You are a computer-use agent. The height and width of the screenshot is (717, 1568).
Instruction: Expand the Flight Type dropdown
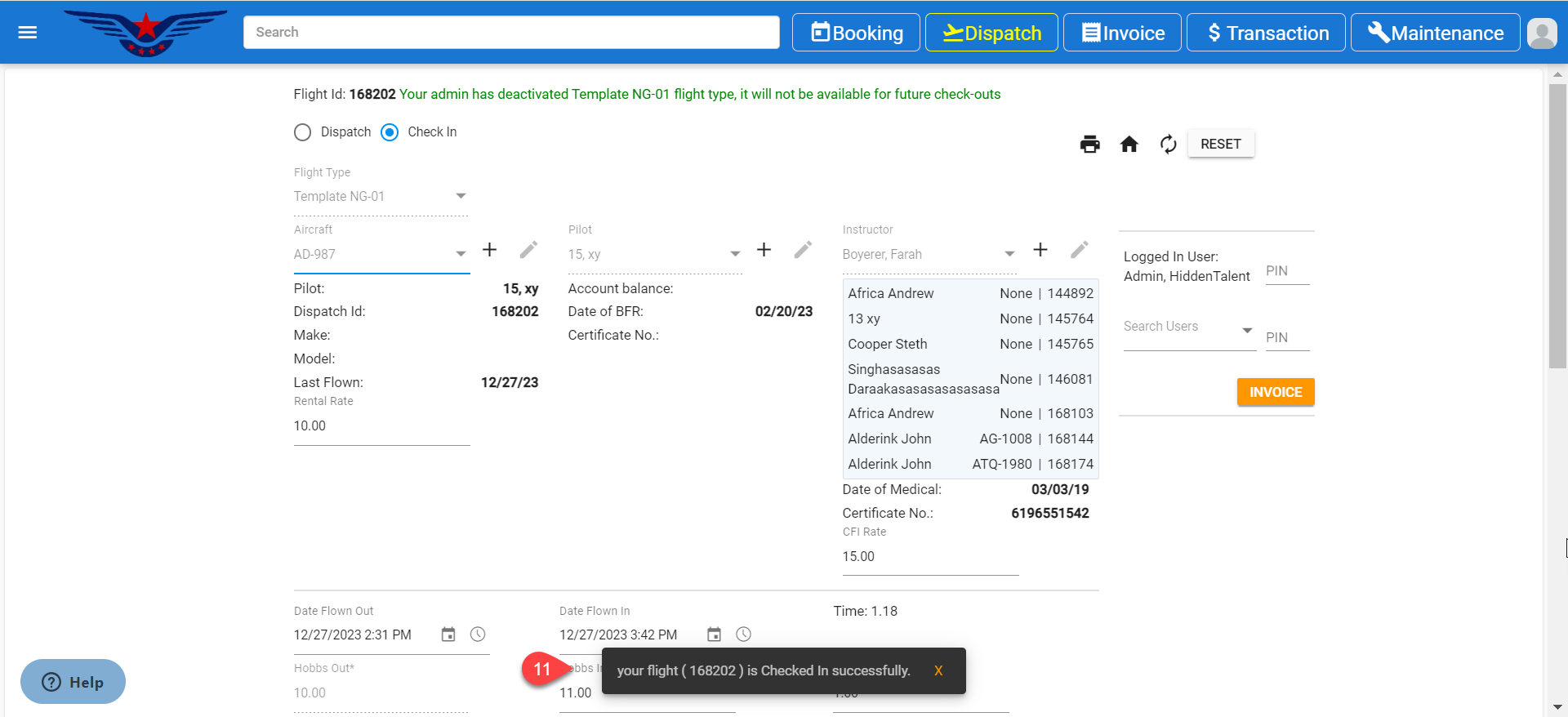tap(461, 196)
